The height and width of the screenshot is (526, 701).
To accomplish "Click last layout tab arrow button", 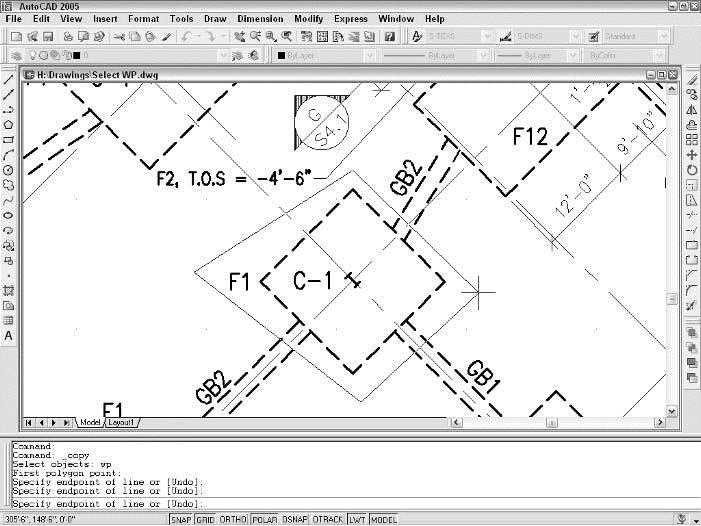I will click(x=67, y=422).
